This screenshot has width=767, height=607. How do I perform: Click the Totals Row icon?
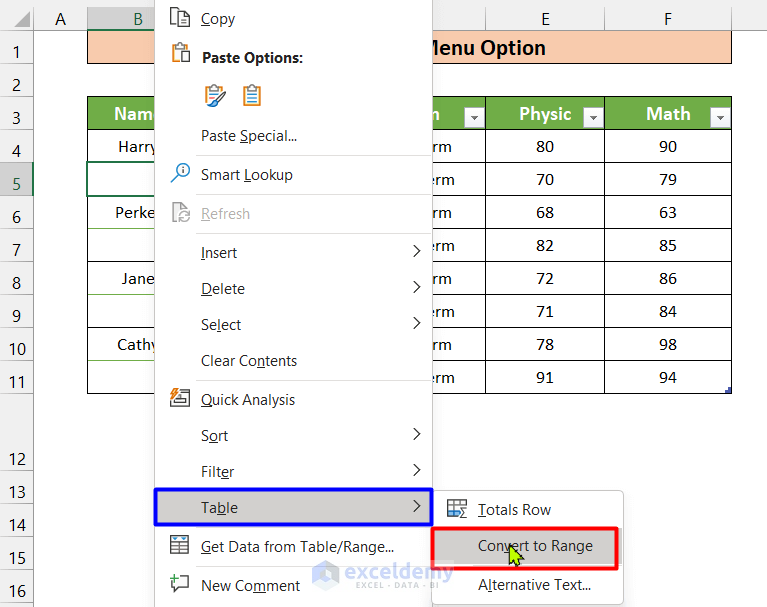(457, 509)
